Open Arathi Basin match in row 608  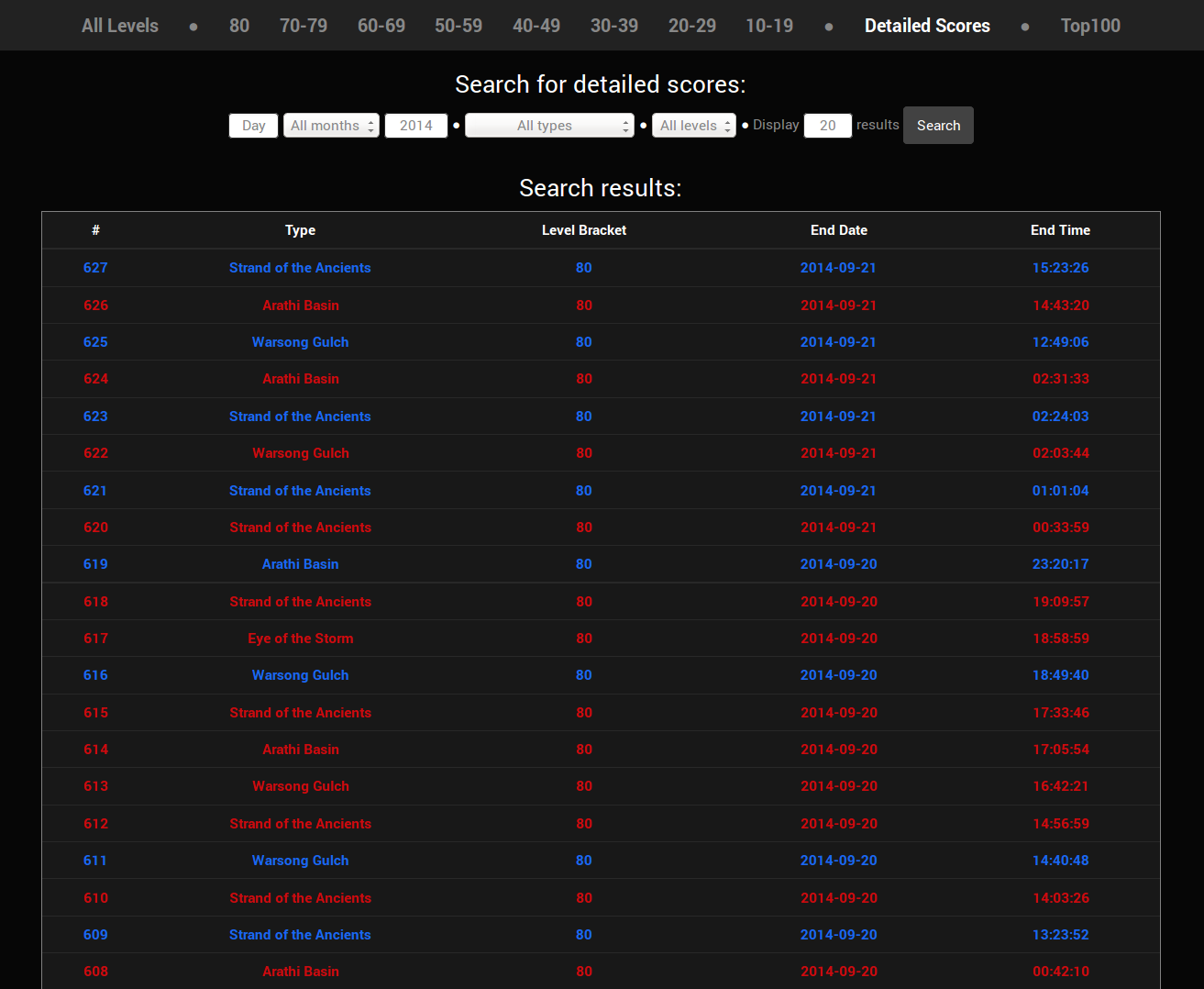click(x=301, y=972)
